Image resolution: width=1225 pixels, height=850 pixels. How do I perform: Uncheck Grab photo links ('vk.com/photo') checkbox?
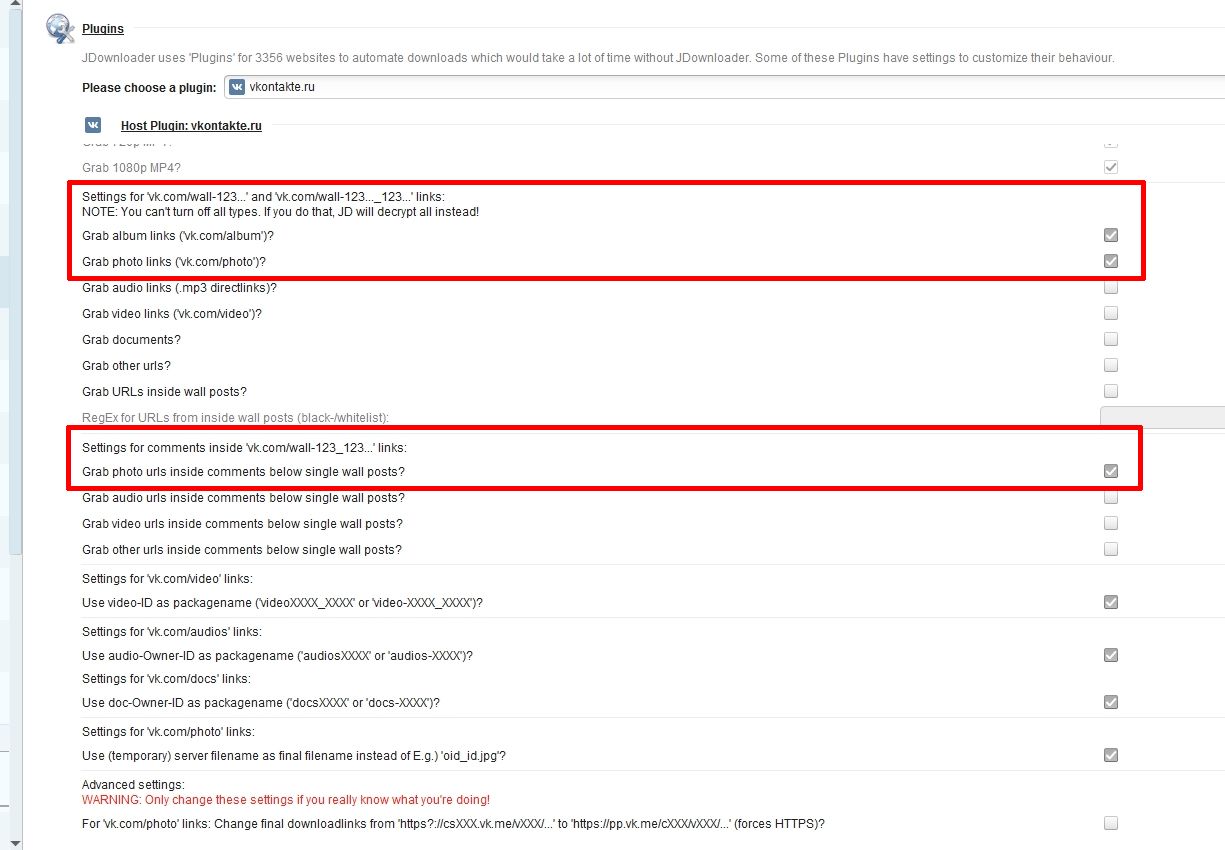pos(1110,261)
